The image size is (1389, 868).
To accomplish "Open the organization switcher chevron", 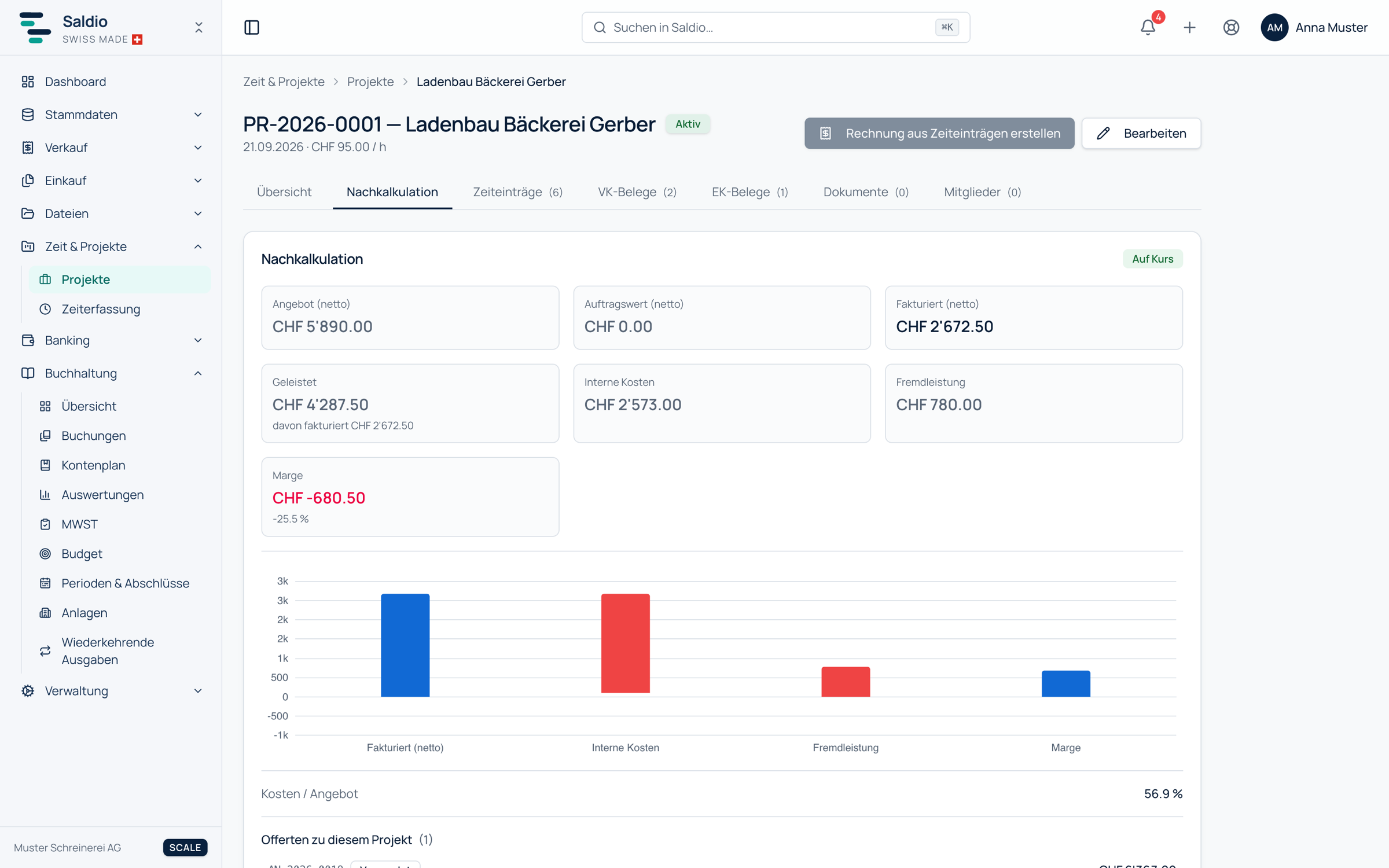I will (x=199, y=27).
